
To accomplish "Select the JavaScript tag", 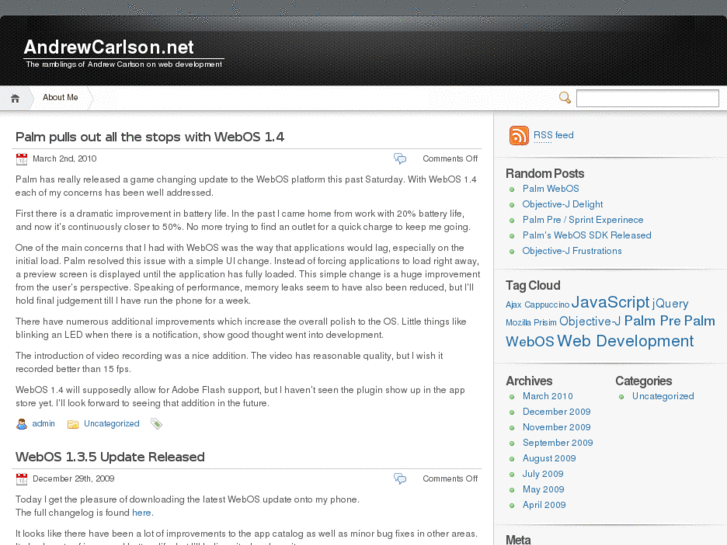I will pos(610,302).
